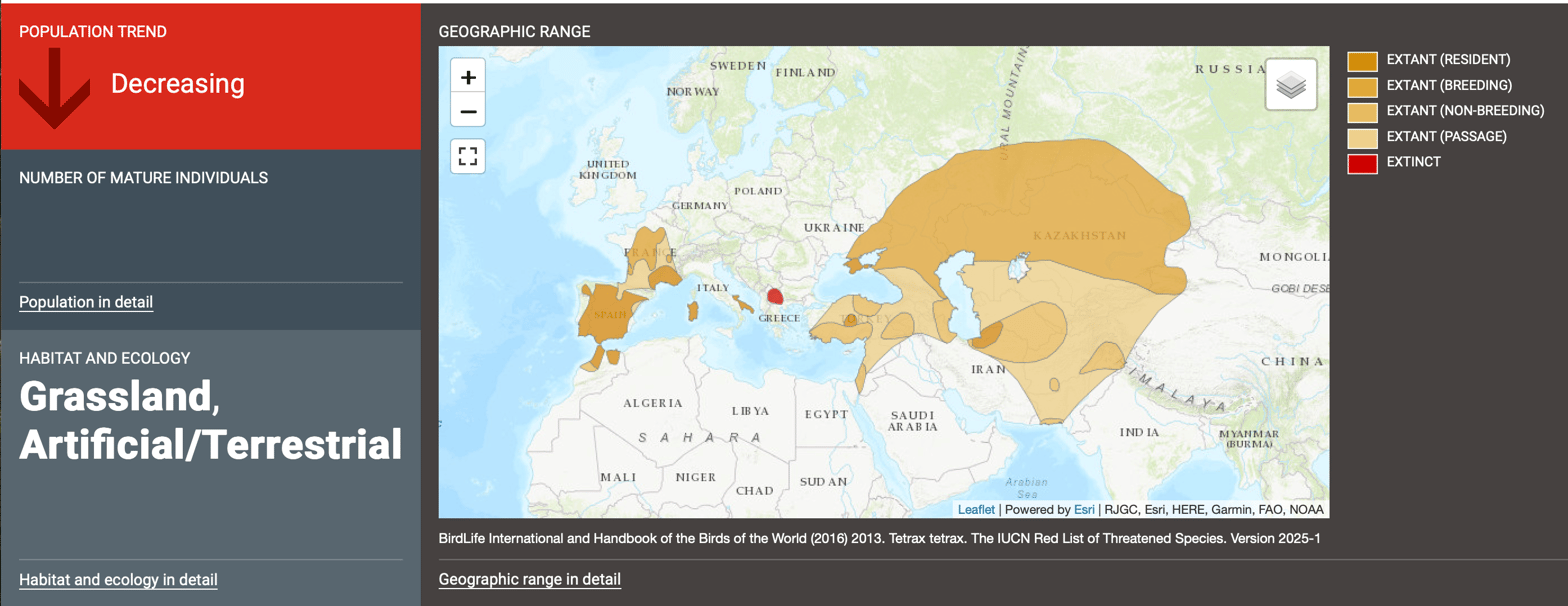This screenshot has width=1568, height=606.
Task: Enter fullscreen map view
Action: coord(468,156)
